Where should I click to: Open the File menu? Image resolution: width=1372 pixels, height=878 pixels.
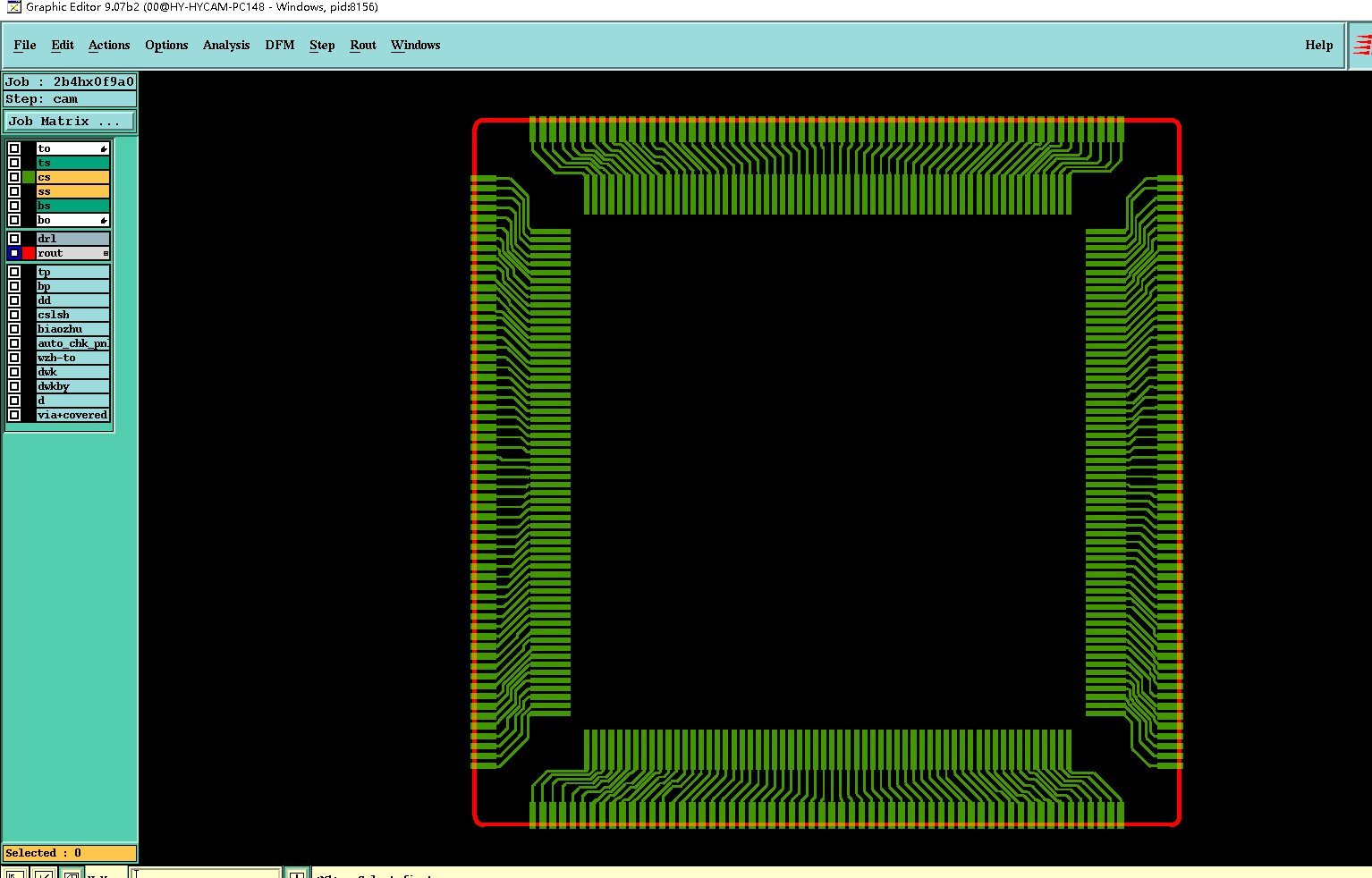click(x=25, y=45)
